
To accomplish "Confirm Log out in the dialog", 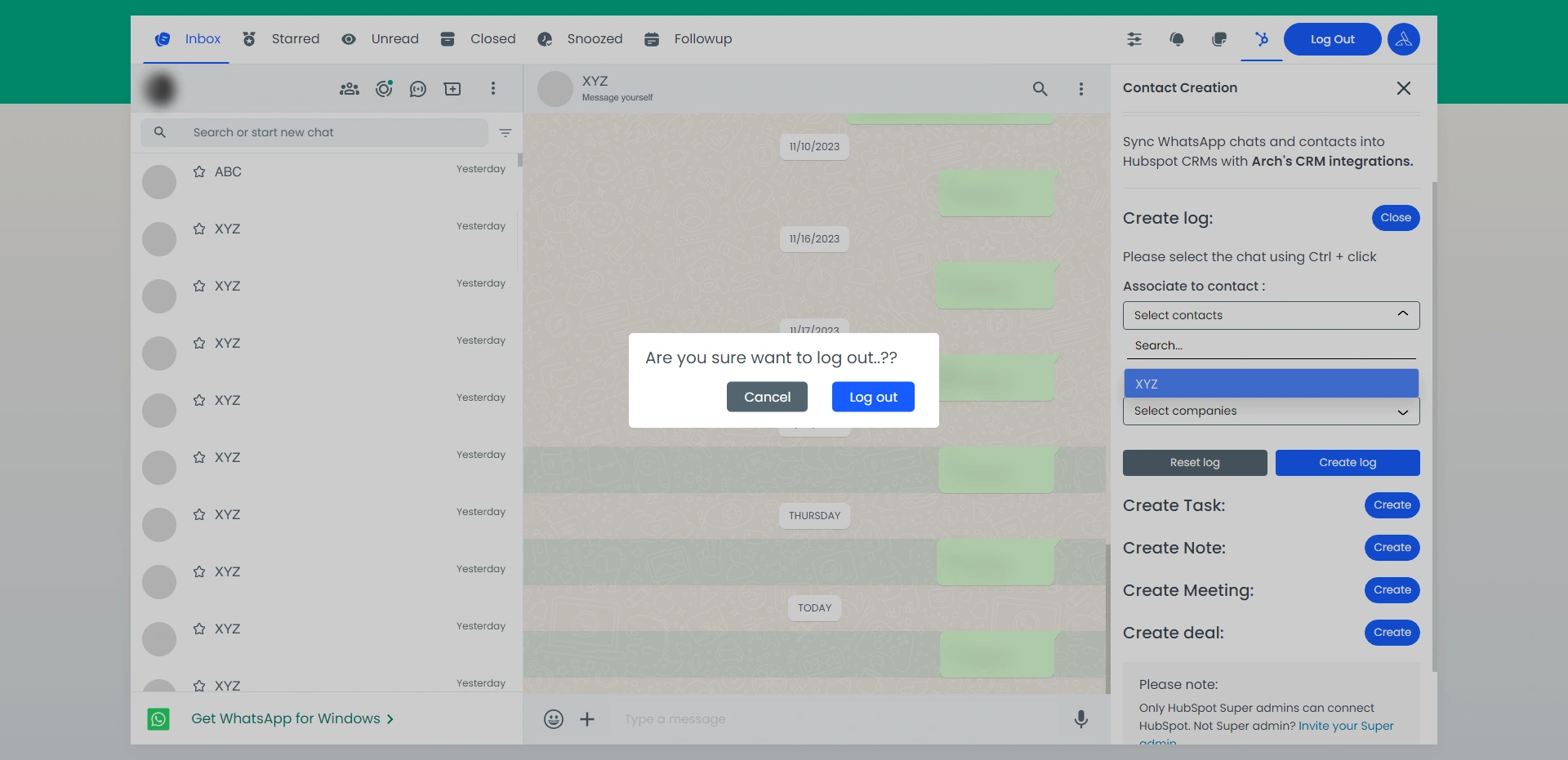I will click(873, 397).
